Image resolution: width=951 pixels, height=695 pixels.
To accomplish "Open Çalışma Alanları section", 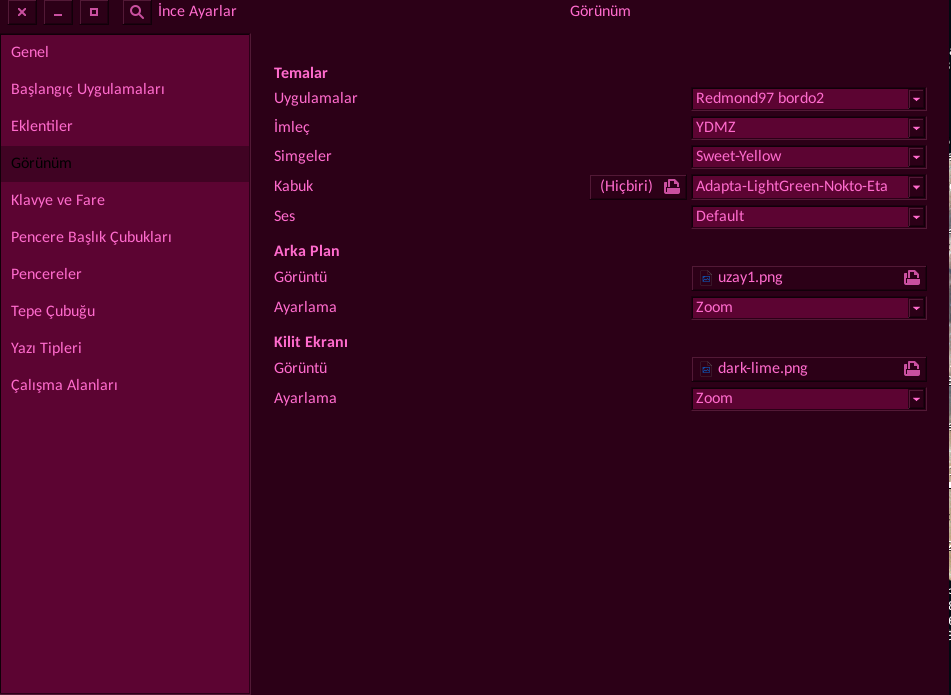I will (x=125, y=385).
